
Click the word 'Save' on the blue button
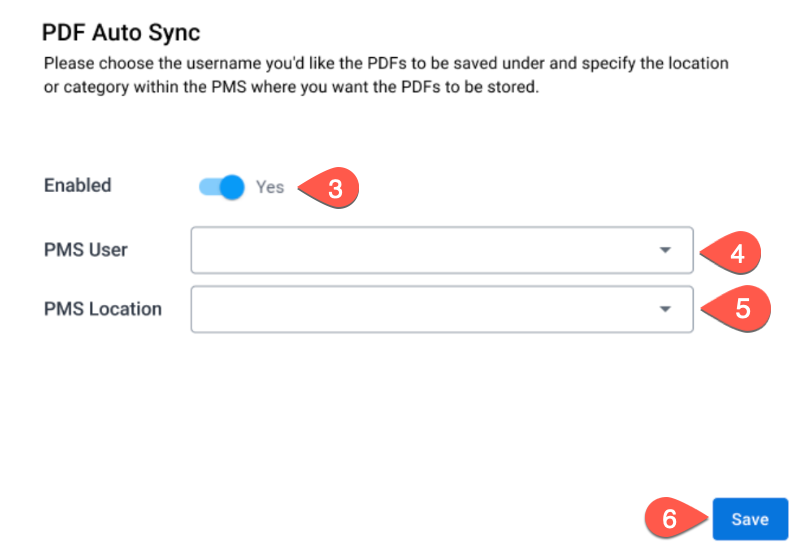pos(750,519)
